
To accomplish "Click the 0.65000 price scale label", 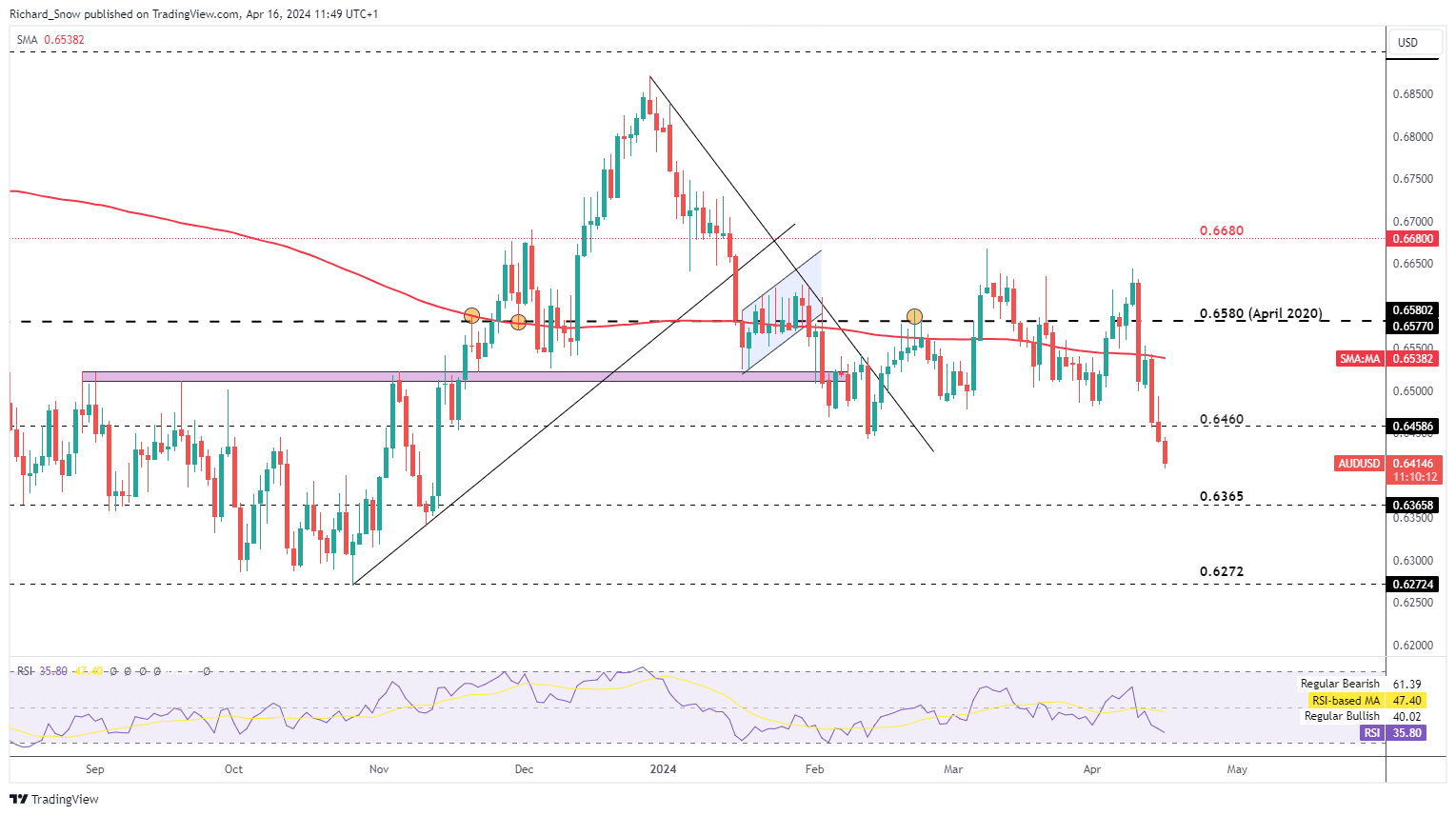I will tap(1412, 391).
